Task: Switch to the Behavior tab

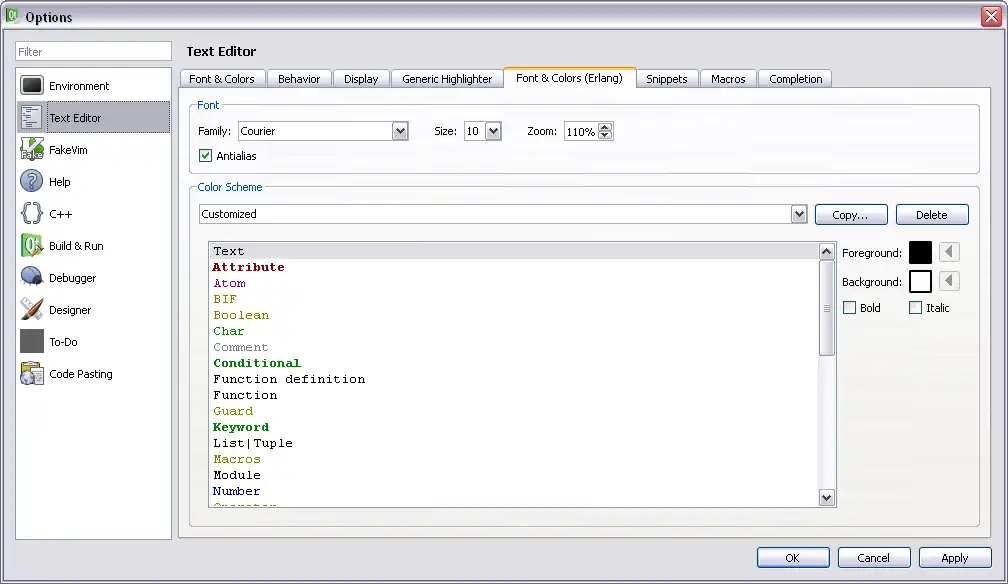Action: (x=299, y=78)
